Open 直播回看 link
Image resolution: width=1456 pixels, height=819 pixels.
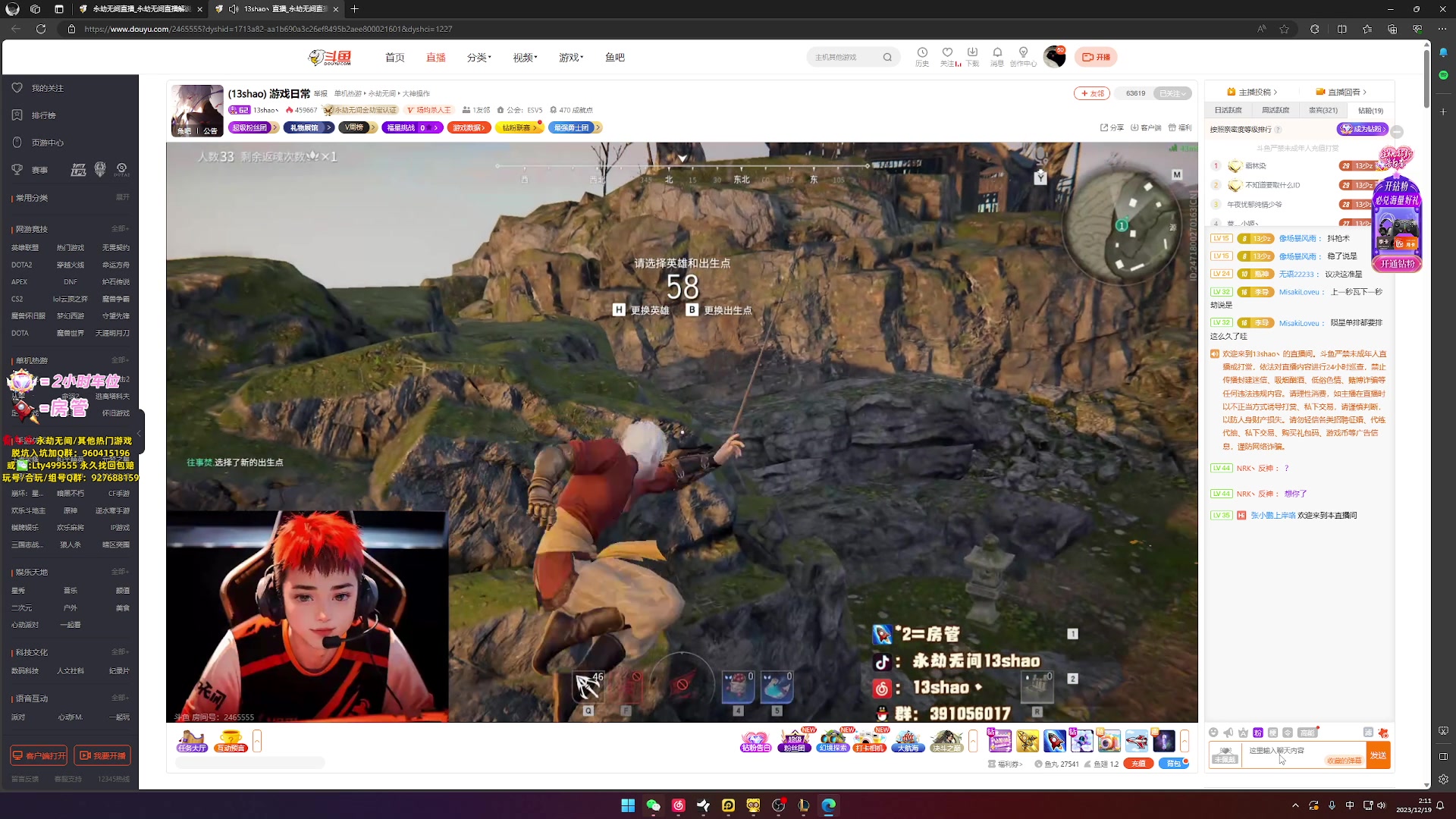(1341, 92)
